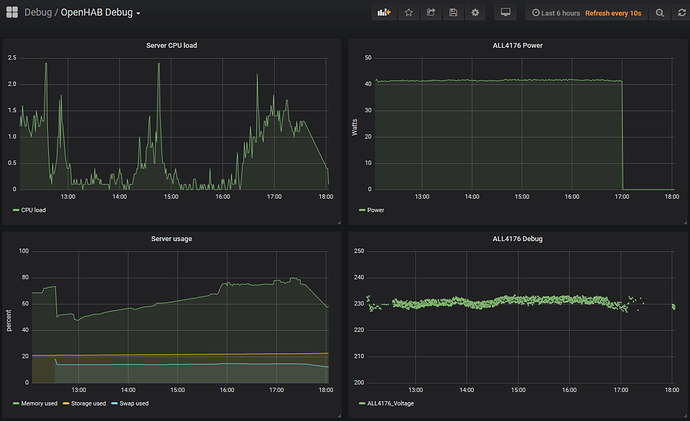The height and width of the screenshot is (421, 690).
Task: Click the 50 value on Power axis
Action: click(368, 58)
